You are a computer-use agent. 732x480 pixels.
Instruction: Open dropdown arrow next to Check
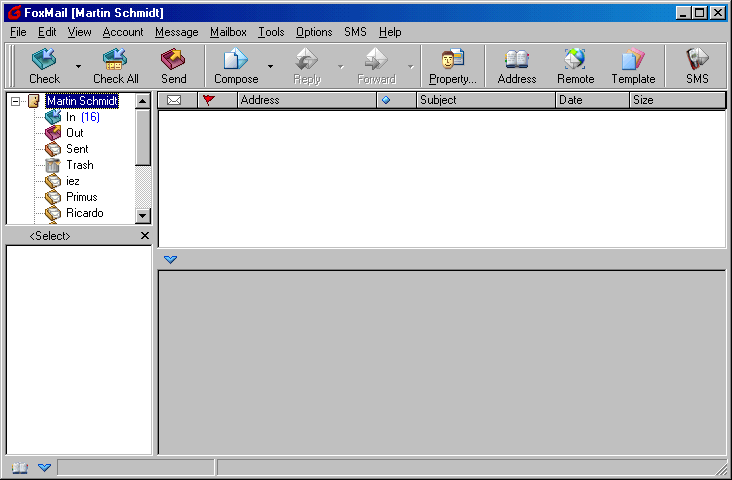pos(78,66)
